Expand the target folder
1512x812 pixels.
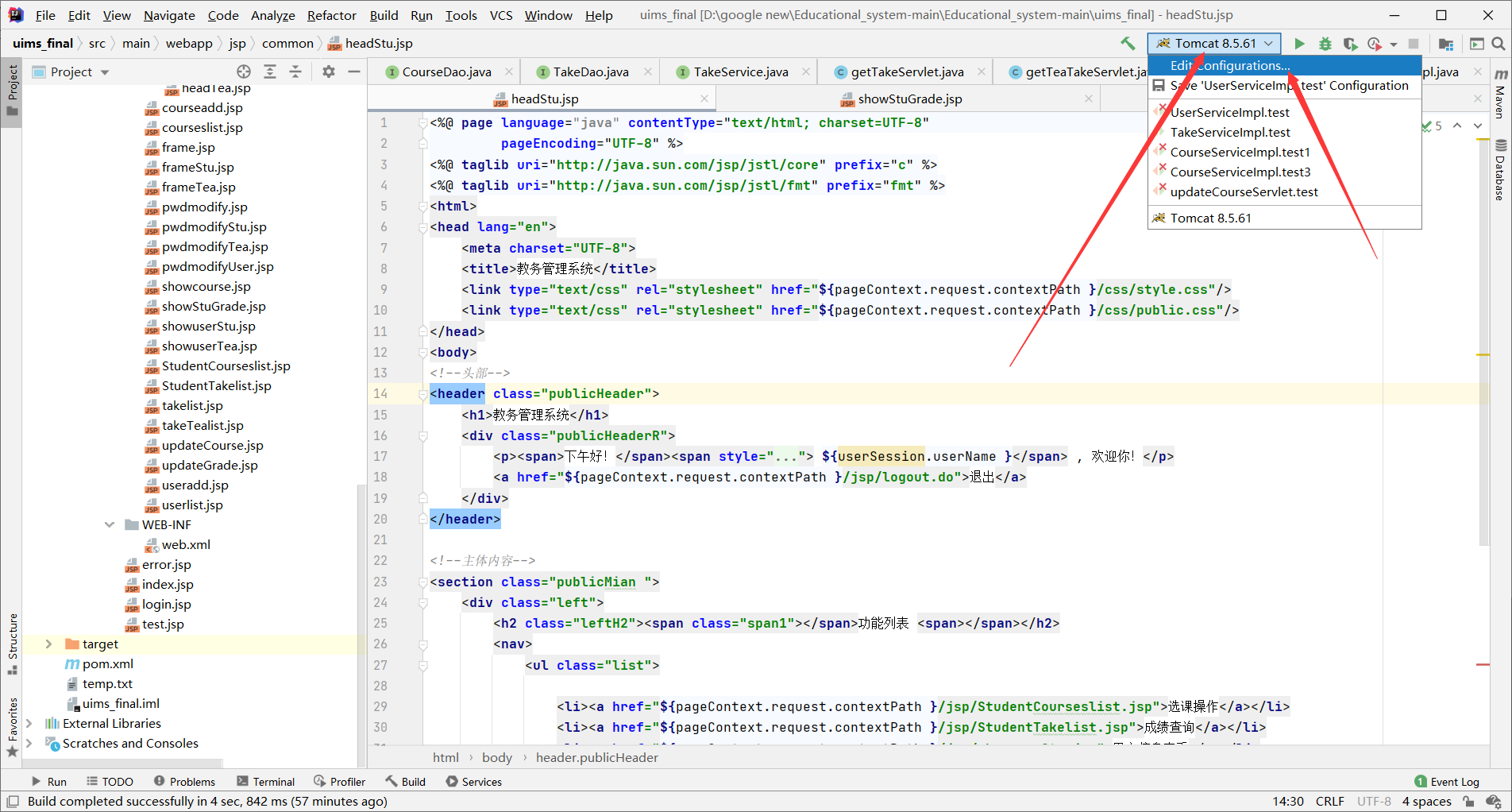point(48,644)
